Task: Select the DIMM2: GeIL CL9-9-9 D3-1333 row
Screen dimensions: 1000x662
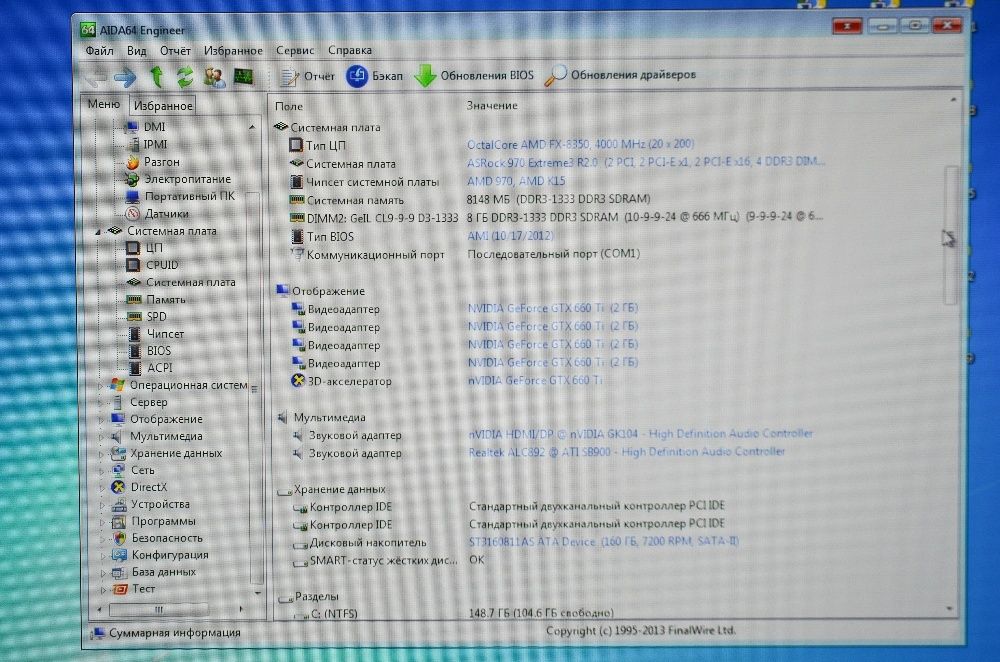Action: tap(555, 217)
